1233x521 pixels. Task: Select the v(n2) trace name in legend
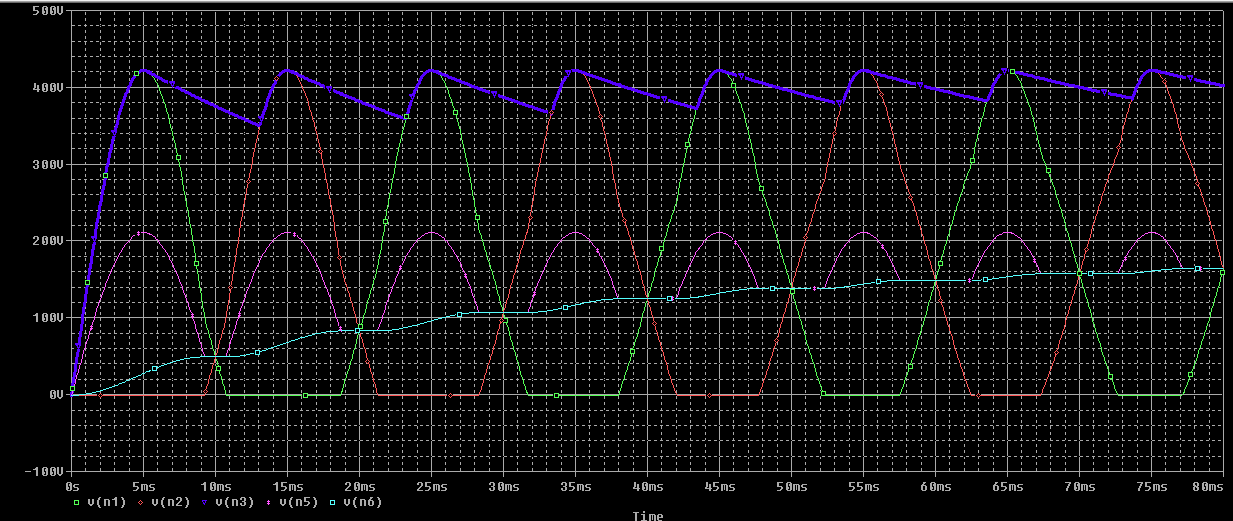coord(170,501)
